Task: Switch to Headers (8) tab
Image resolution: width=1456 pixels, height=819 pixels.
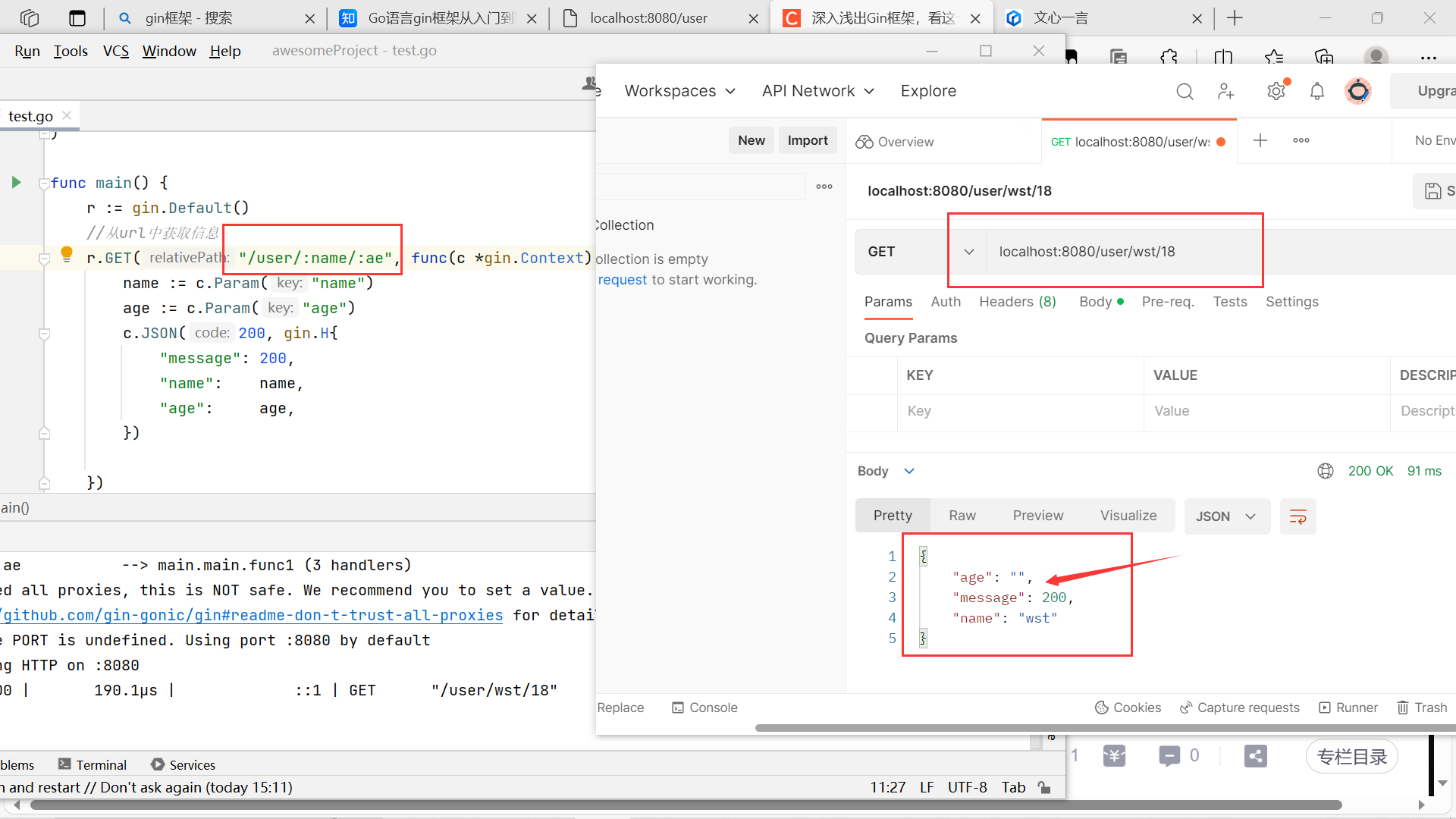Action: (x=1017, y=302)
